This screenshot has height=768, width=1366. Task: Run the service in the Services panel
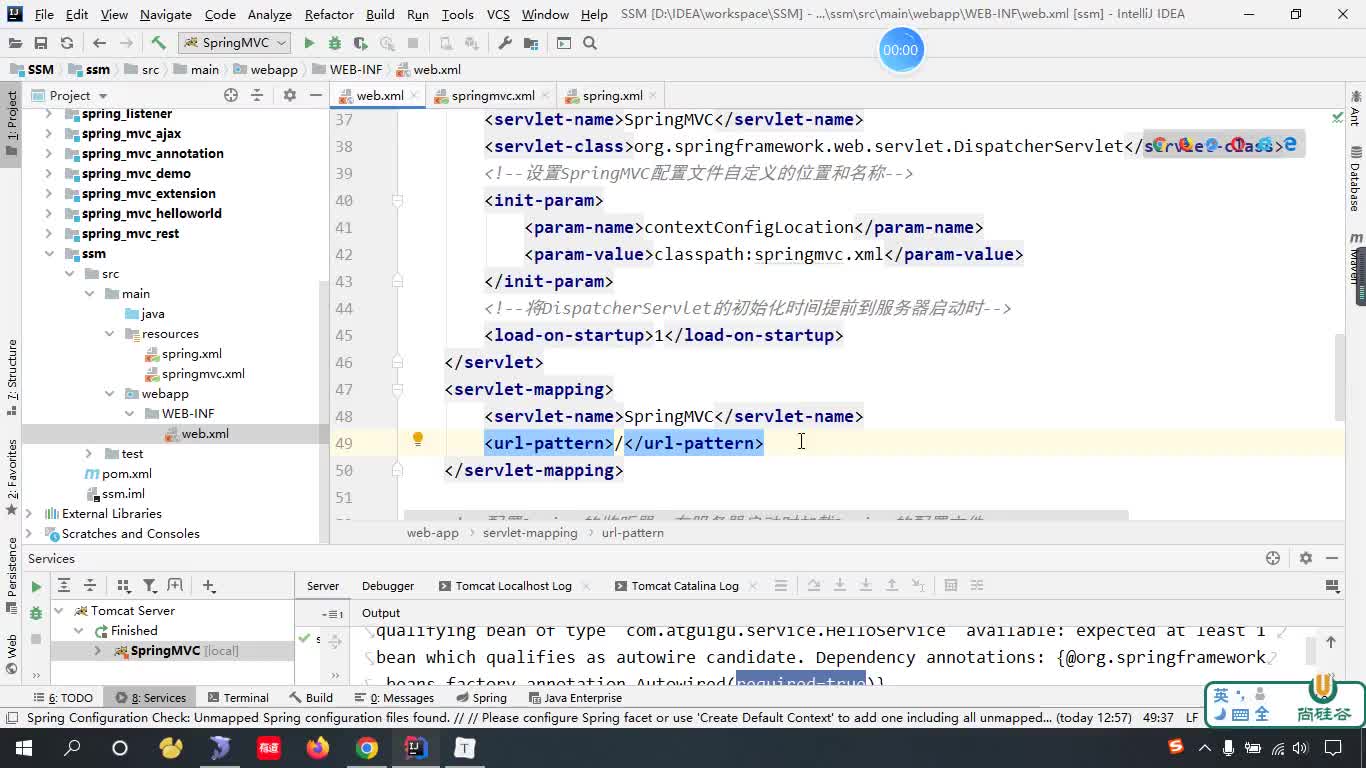[36, 587]
